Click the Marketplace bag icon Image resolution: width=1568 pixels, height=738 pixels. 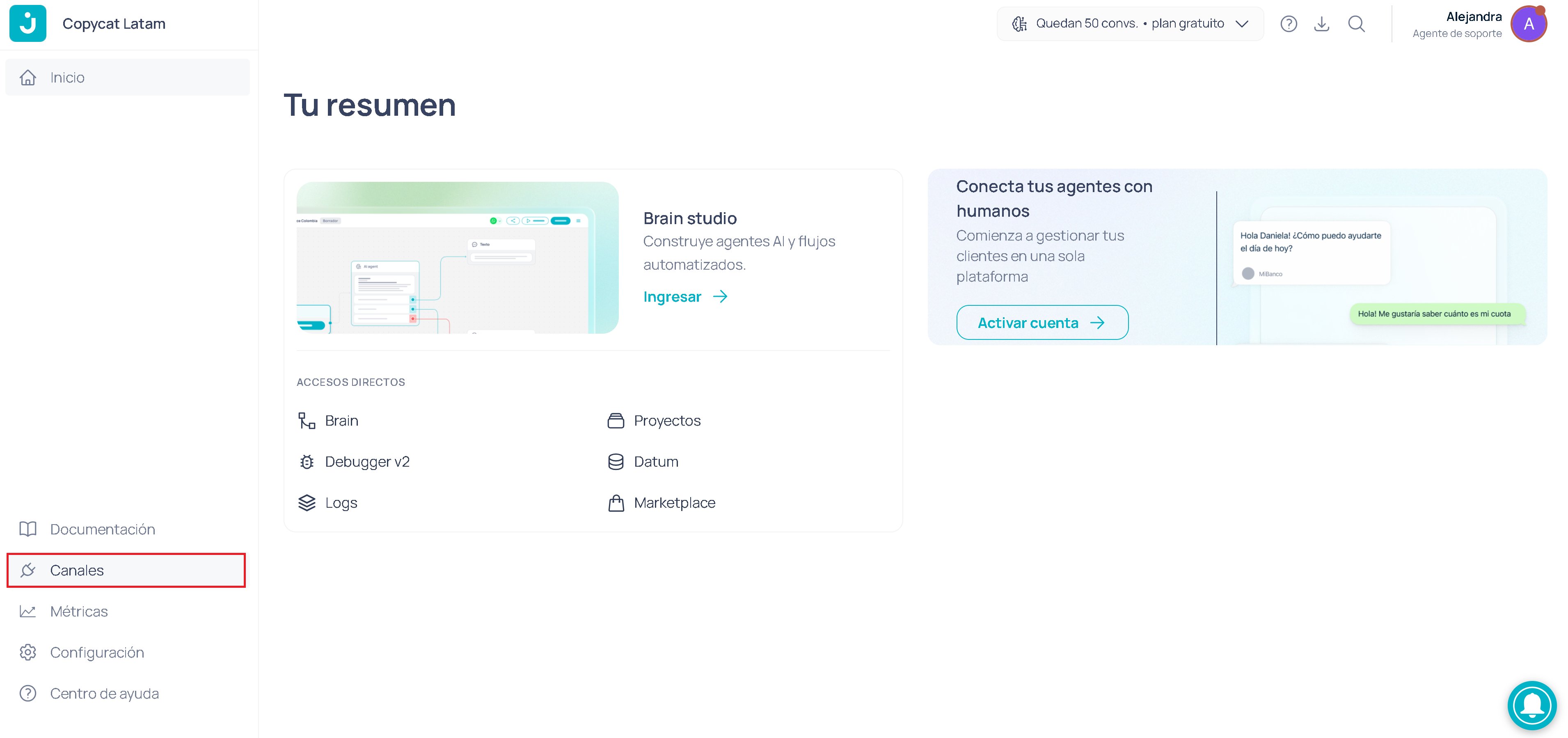(x=616, y=503)
